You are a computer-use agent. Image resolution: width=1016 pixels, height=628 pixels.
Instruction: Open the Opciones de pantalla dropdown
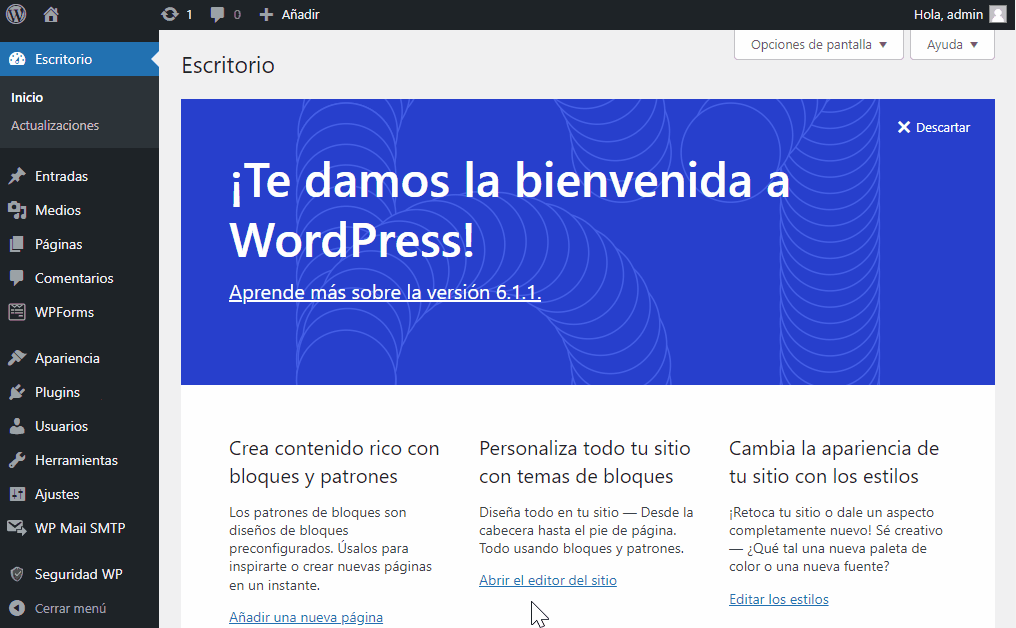[818, 44]
